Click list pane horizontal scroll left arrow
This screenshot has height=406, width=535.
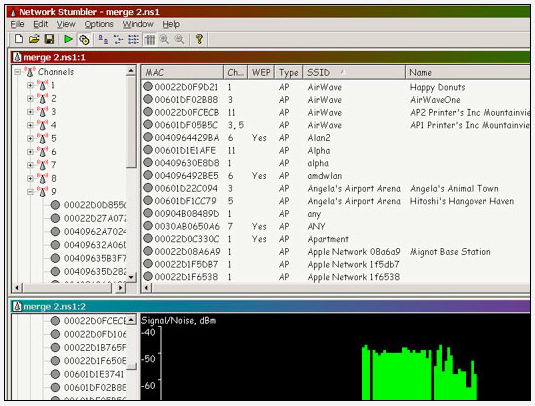pos(147,288)
